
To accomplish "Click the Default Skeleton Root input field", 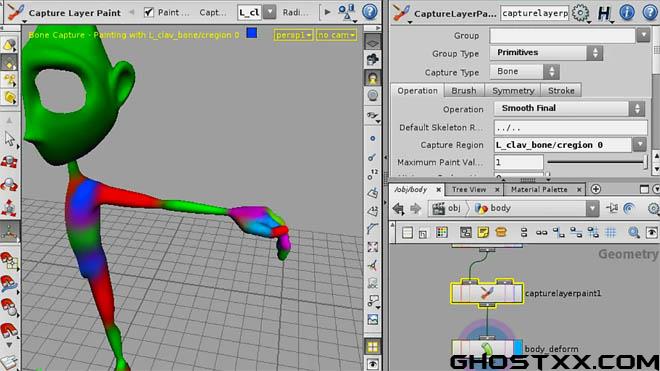I will click(x=570, y=128).
